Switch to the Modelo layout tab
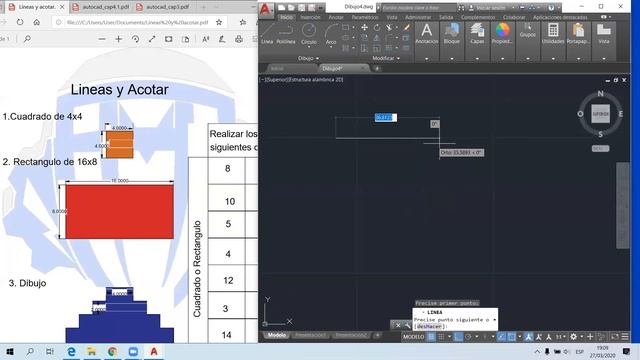This screenshot has width=640, height=360. 276,336
